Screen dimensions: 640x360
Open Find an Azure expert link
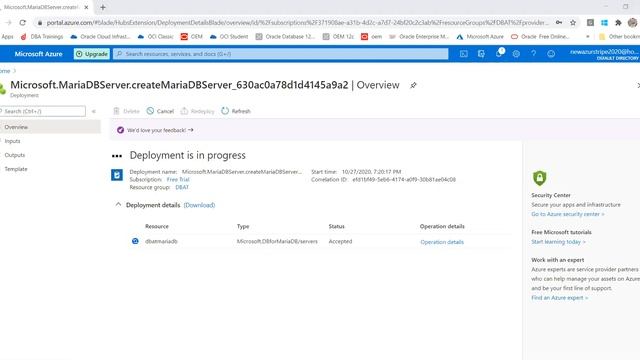560,298
